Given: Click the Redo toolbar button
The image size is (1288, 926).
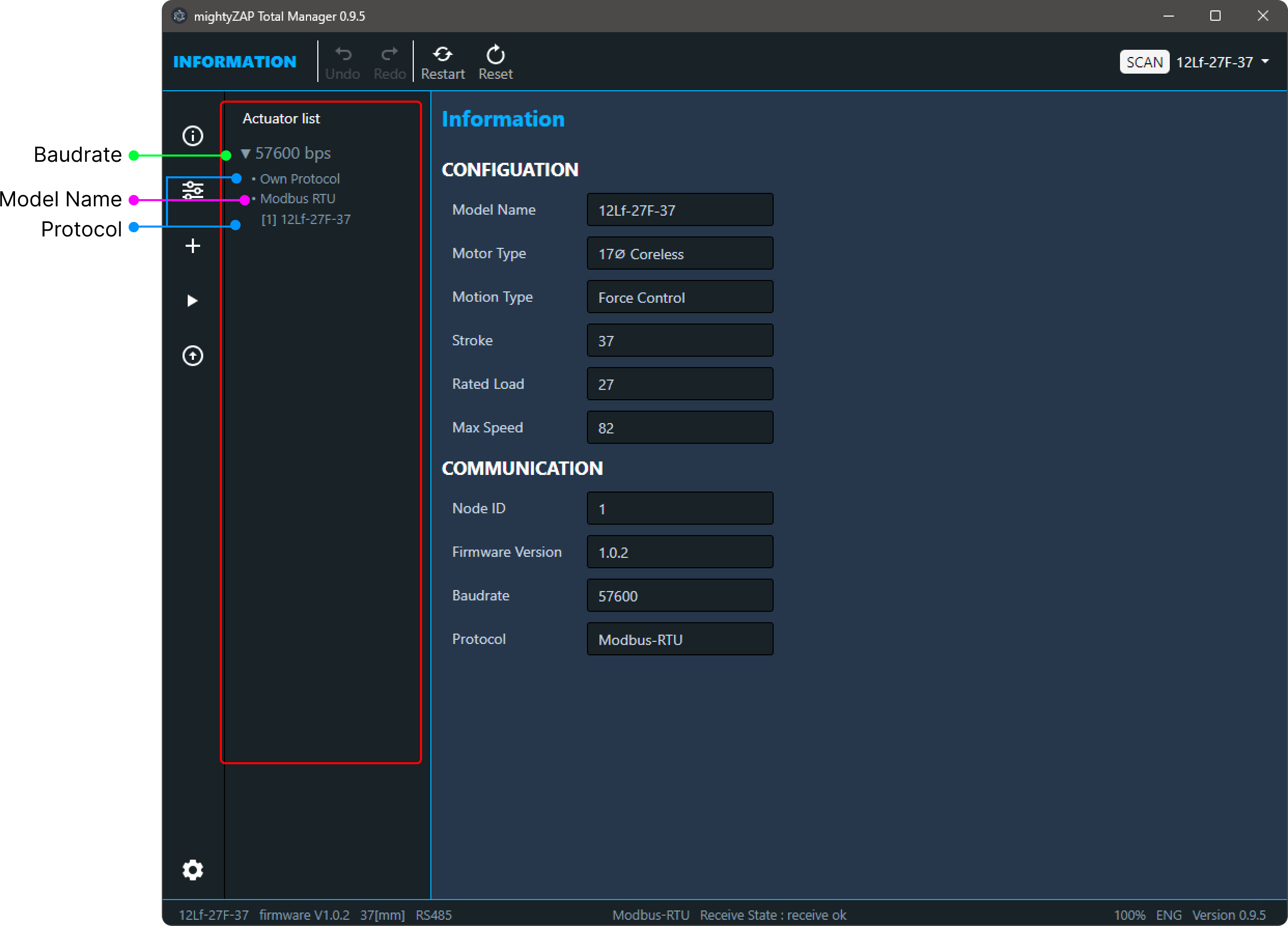Looking at the screenshot, I should (x=389, y=61).
